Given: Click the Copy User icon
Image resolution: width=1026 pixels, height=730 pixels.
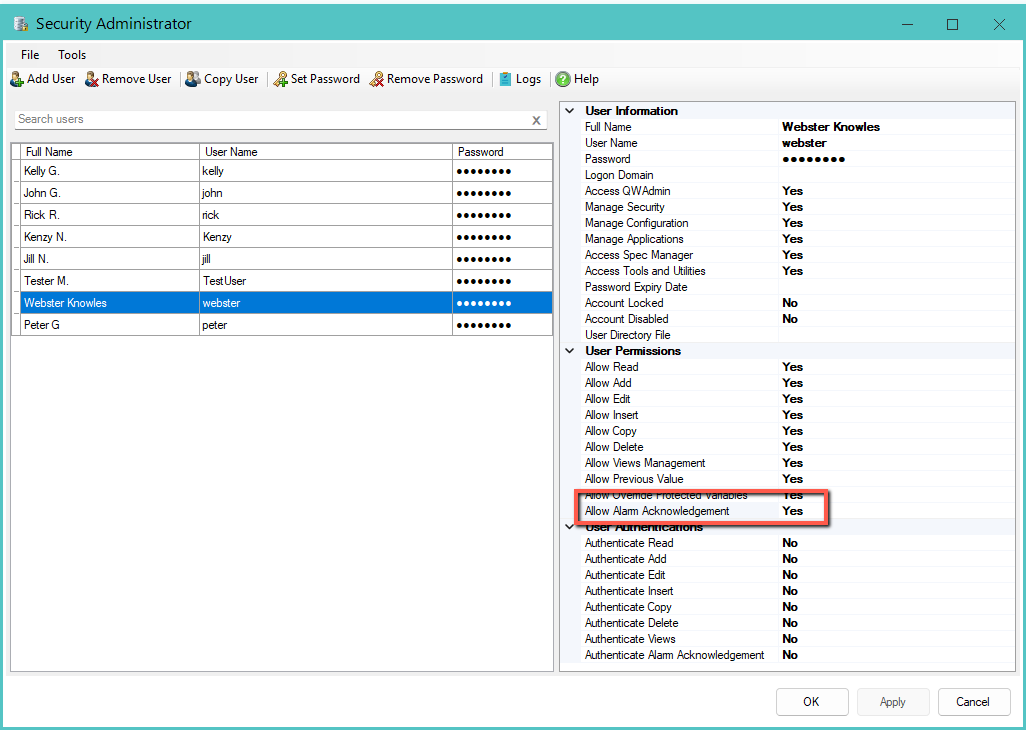Looking at the screenshot, I should [x=192, y=79].
